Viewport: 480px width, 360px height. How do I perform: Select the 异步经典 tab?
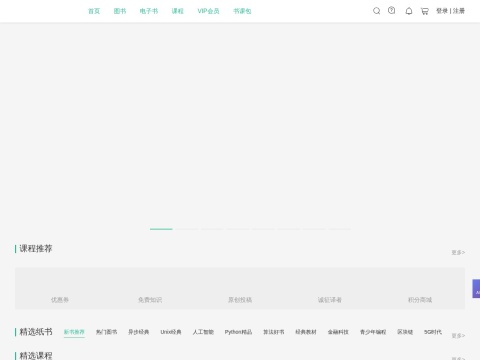coord(139,332)
